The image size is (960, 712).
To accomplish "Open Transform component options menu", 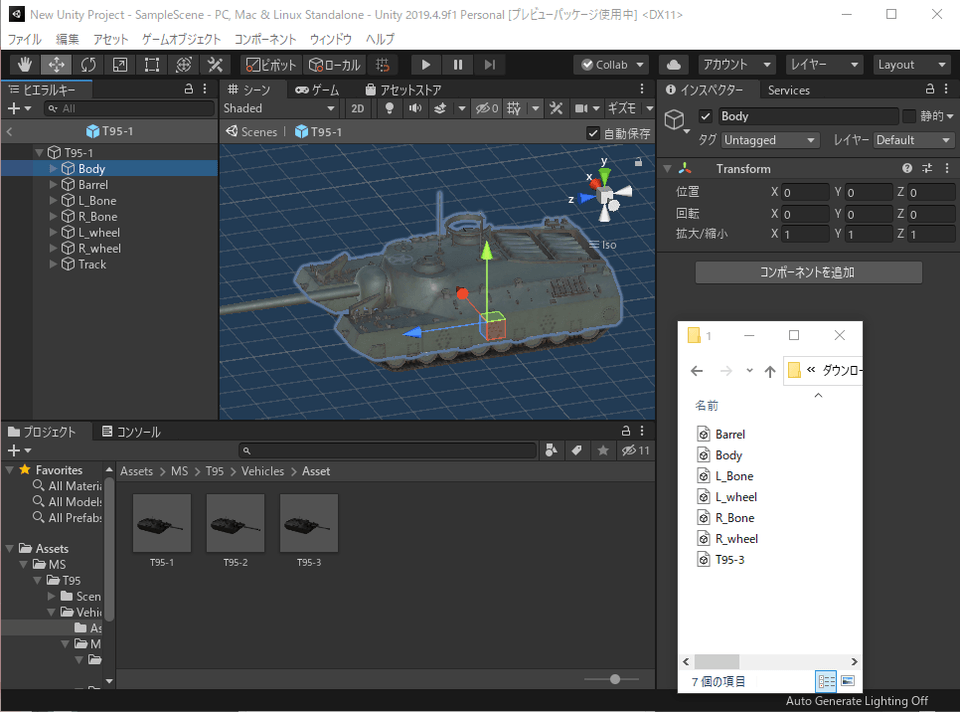I will click(947, 168).
